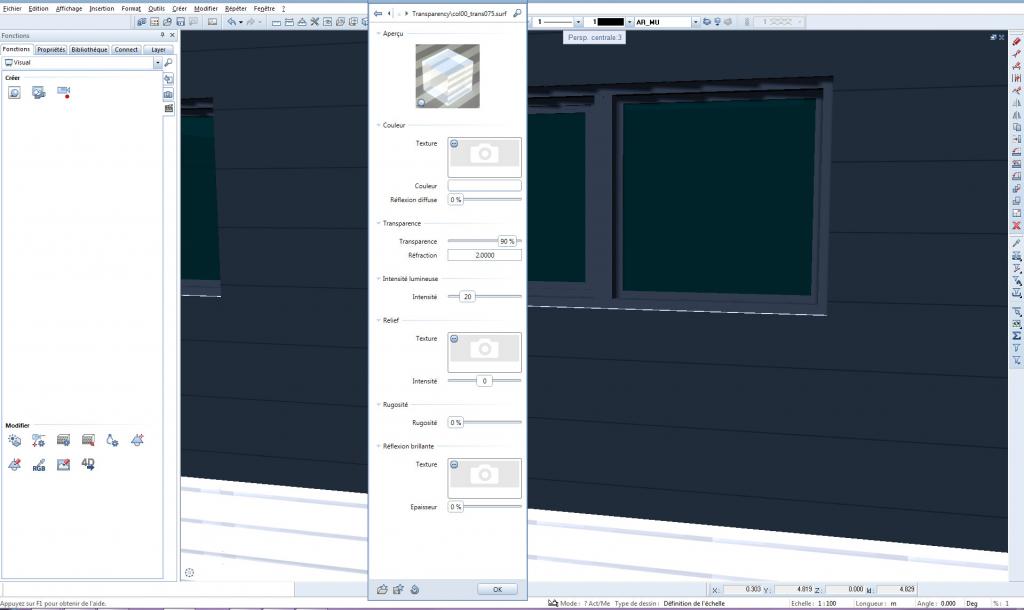Viewport: 1024px width, 610px height.
Task: Switch to the Propriétés tab
Action: 51,50
